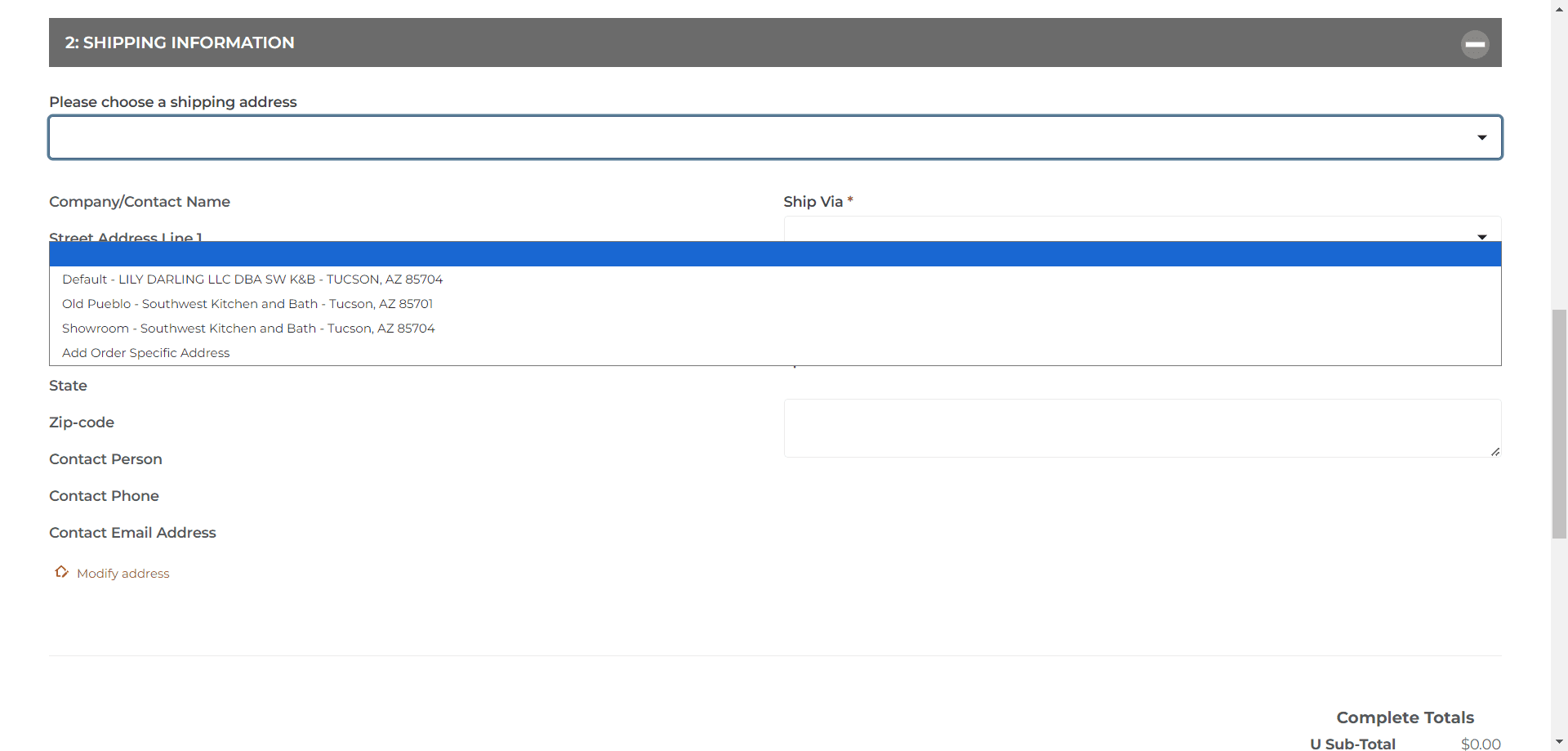Select the blank highlighted dropdown option

pyautogui.click(x=775, y=254)
